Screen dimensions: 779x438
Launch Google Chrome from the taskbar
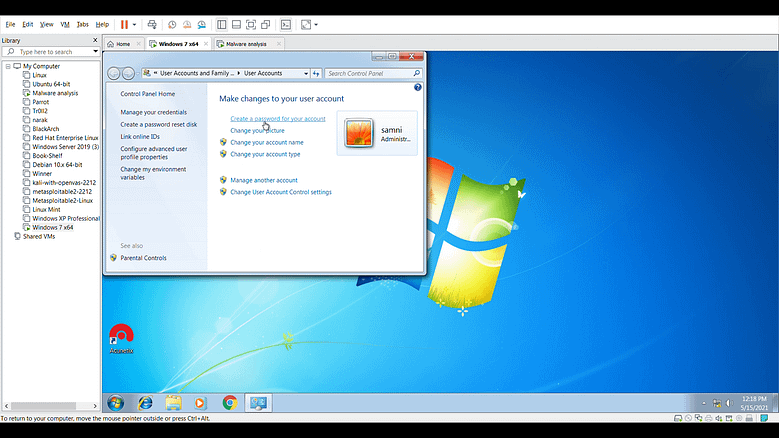point(230,403)
